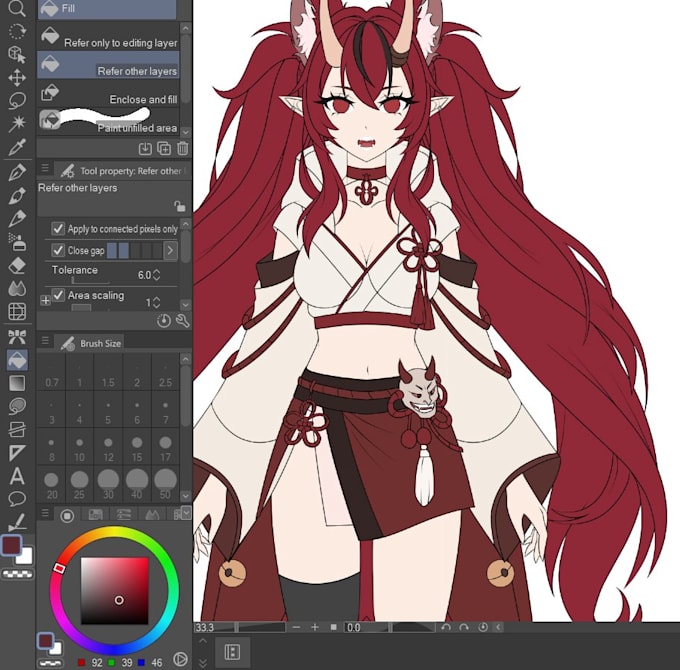The image size is (680, 670).
Task: Select transparent color swatch in toolbar
Action: (17, 575)
